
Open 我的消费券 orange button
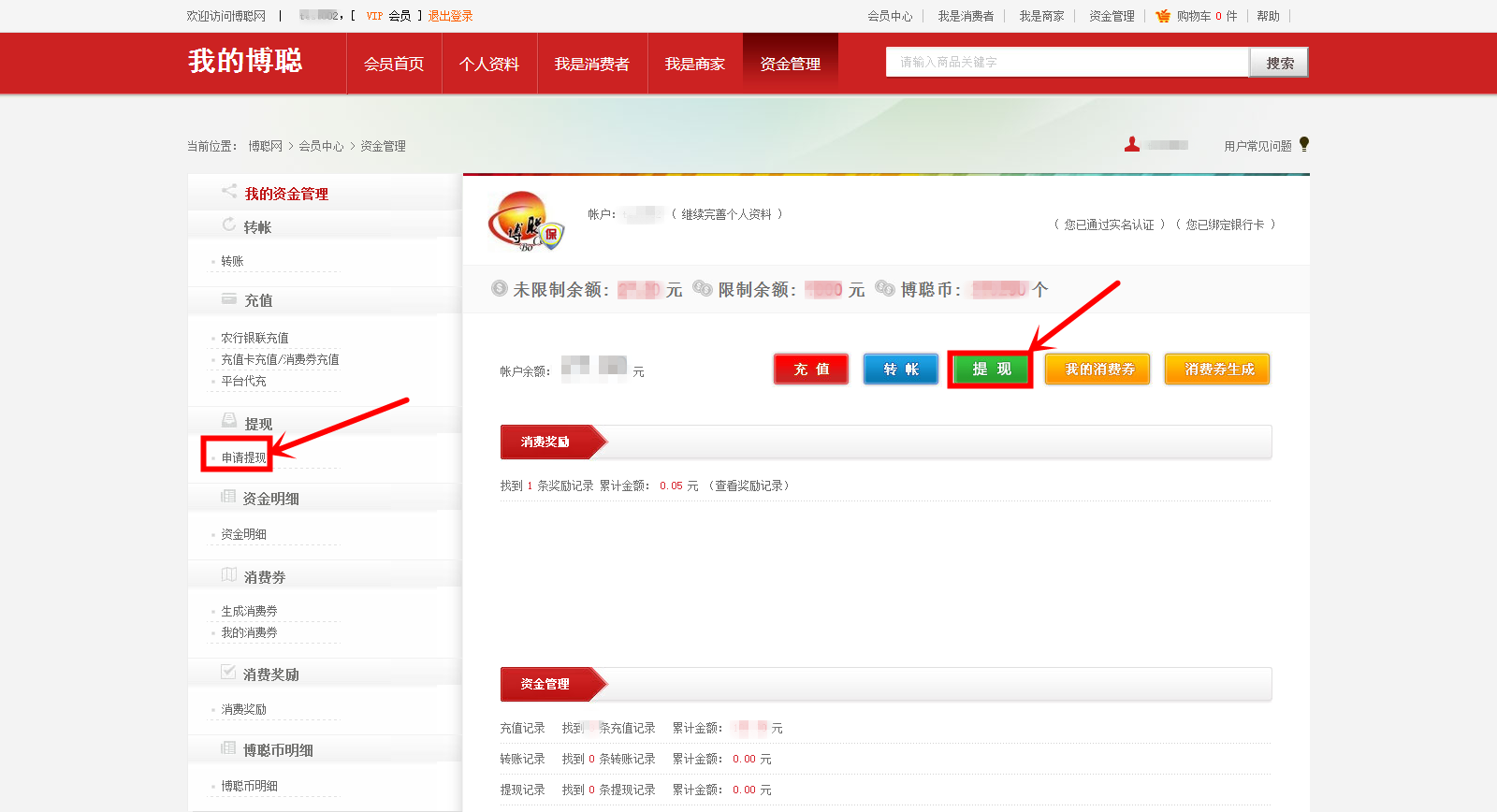[1097, 370]
